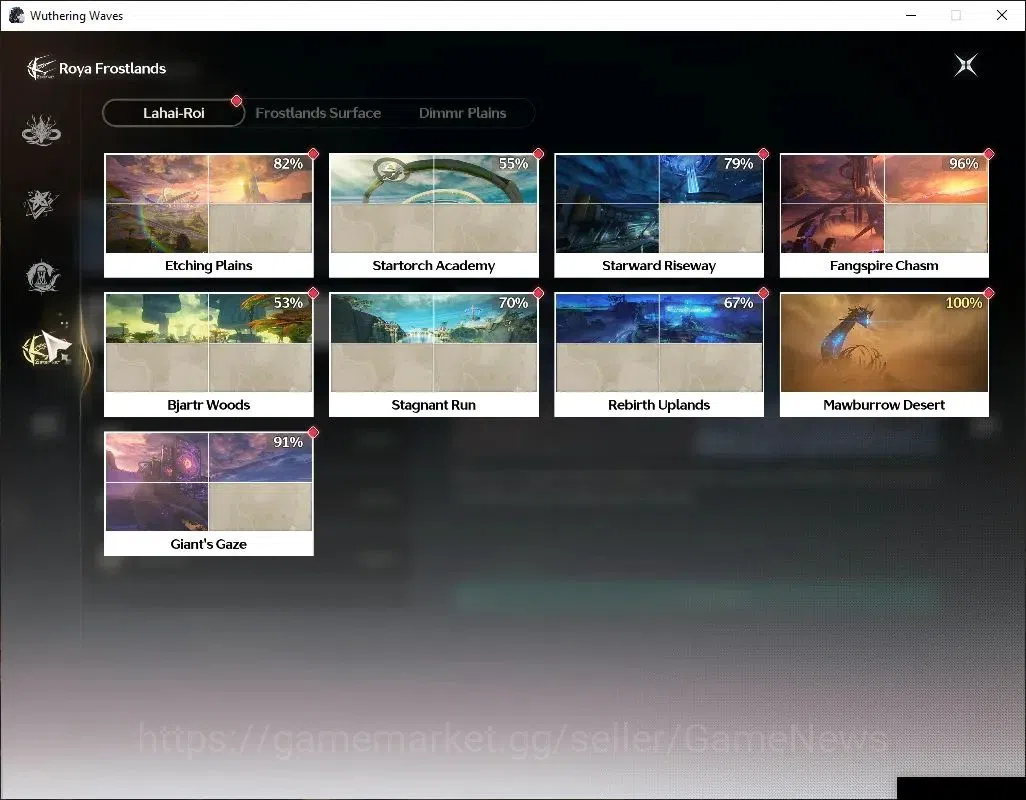This screenshot has height=800, width=1026.
Task: Click the red notification marker on Bjartr Woods
Action: point(313,293)
